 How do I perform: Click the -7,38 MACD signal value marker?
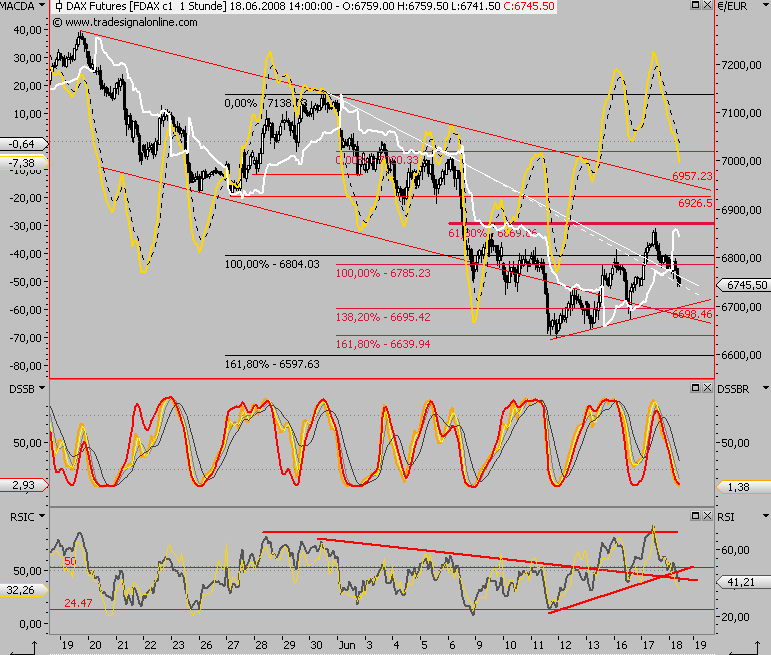(24, 163)
